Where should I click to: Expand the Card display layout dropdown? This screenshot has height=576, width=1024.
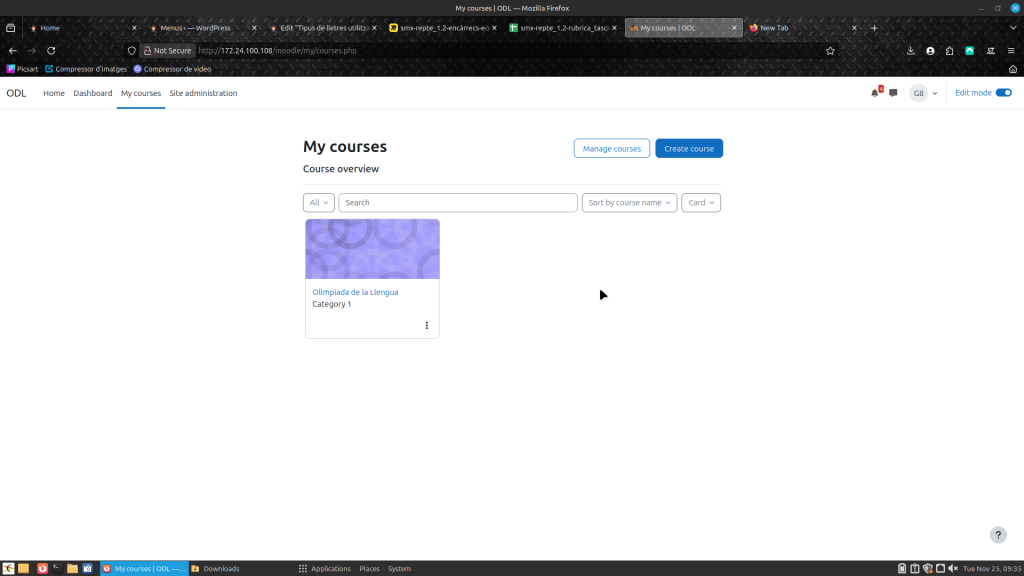click(701, 203)
